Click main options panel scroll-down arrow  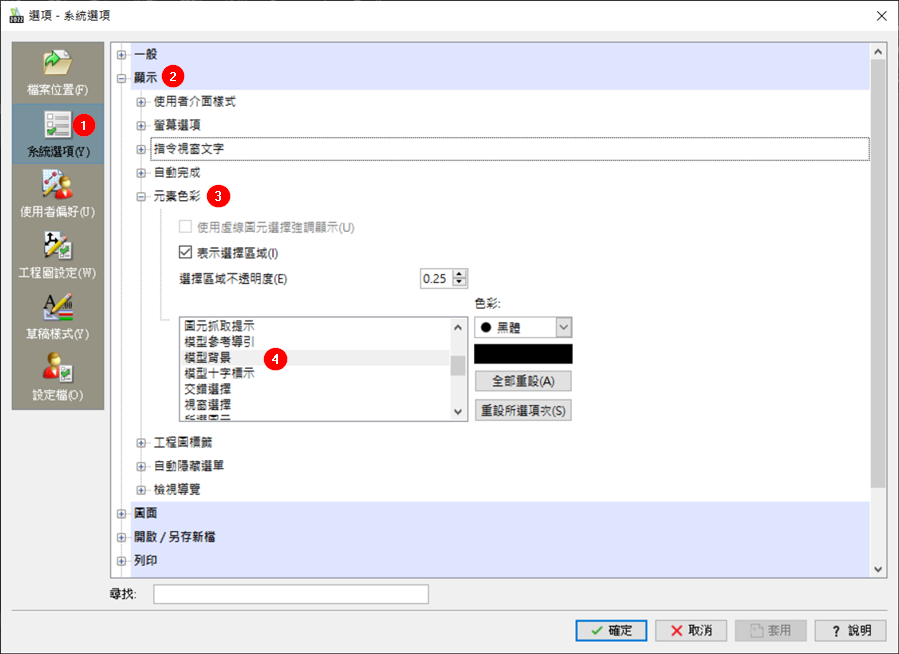pyautogui.click(x=878, y=569)
